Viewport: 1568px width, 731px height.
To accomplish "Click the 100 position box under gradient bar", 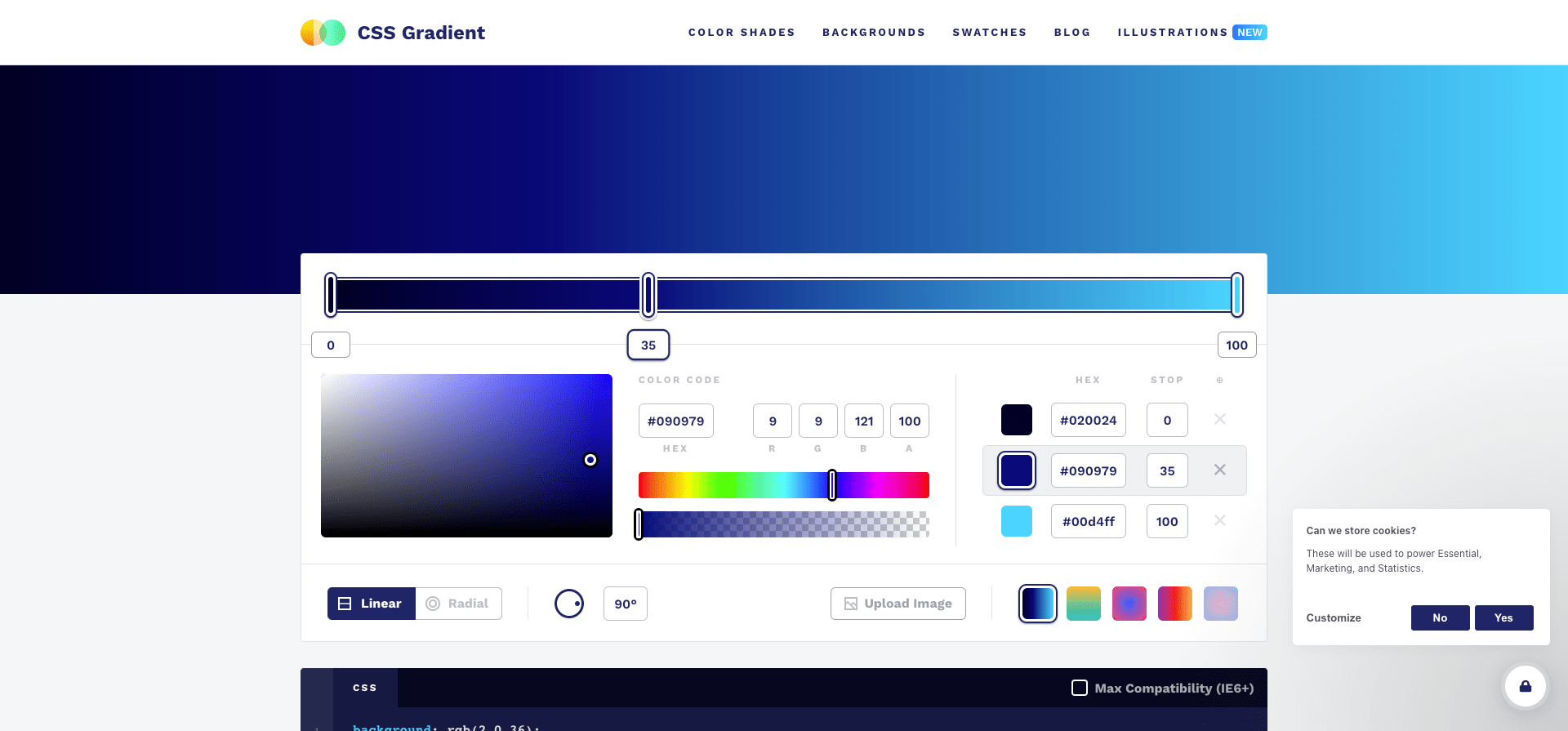I will [x=1237, y=345].
